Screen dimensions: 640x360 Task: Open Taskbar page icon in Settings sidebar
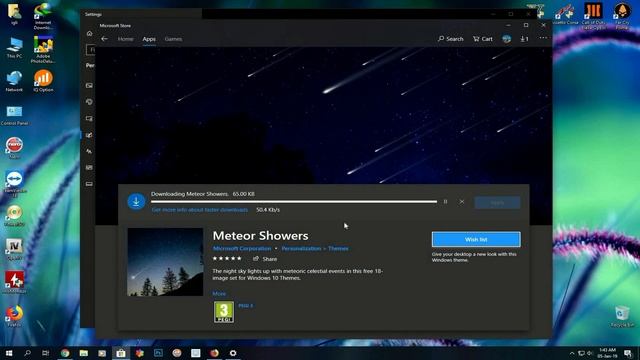click(x=89, y=184)
